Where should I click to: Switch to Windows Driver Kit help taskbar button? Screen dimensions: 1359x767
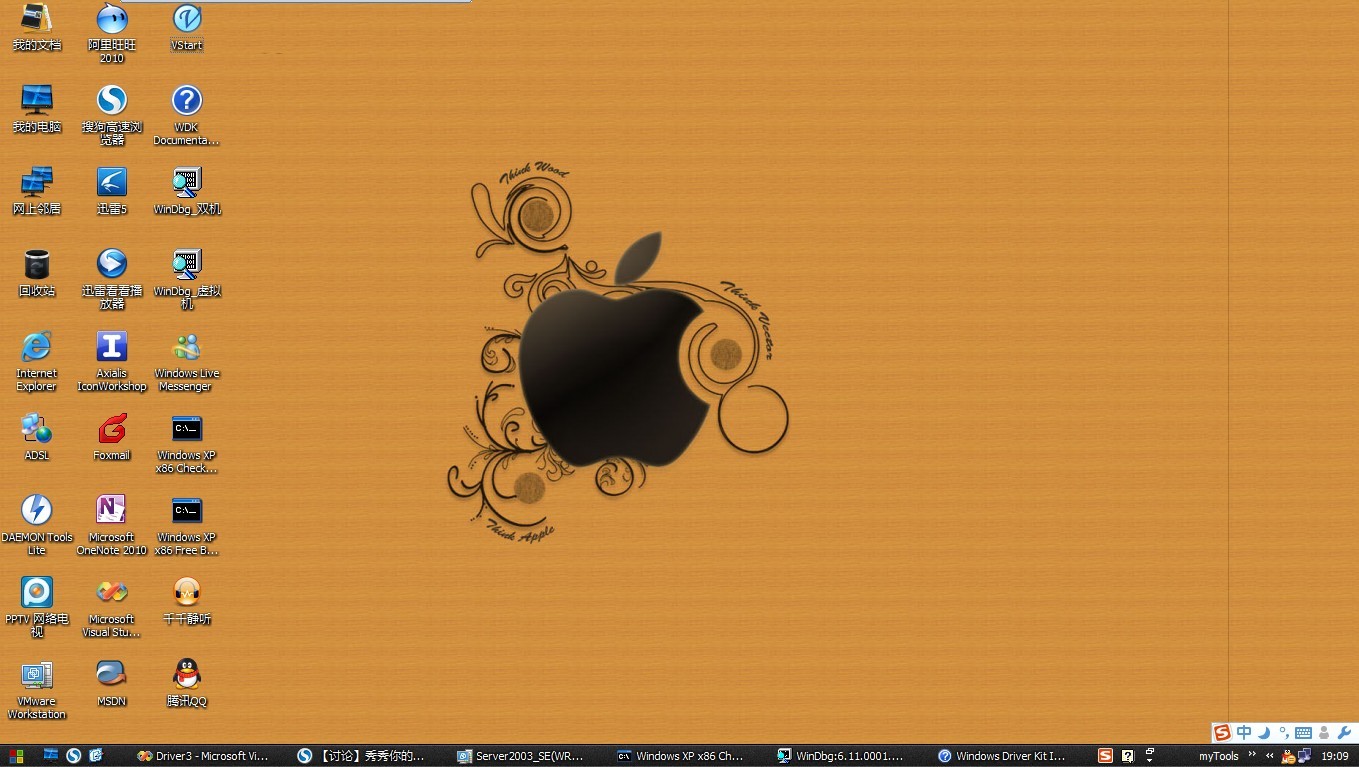pos(1002,756)
